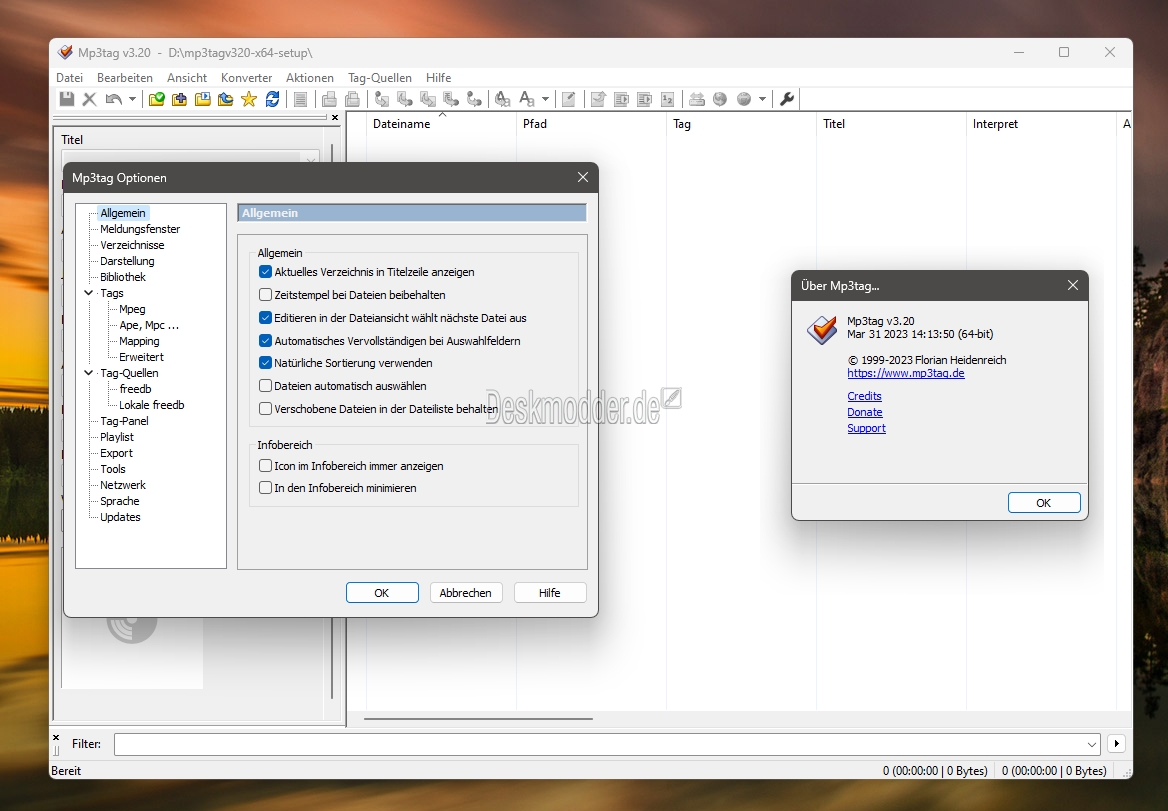Screen dimensions: 1168x811
Task: Click OK in the Mp3tag Optionen dialog
Action: pos(382,593)
